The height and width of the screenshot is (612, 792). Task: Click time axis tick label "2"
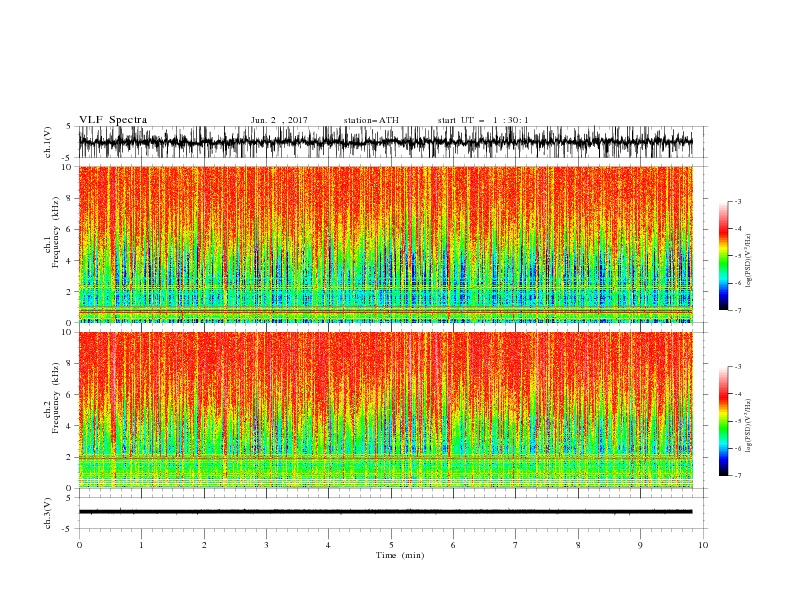point(204,545)
